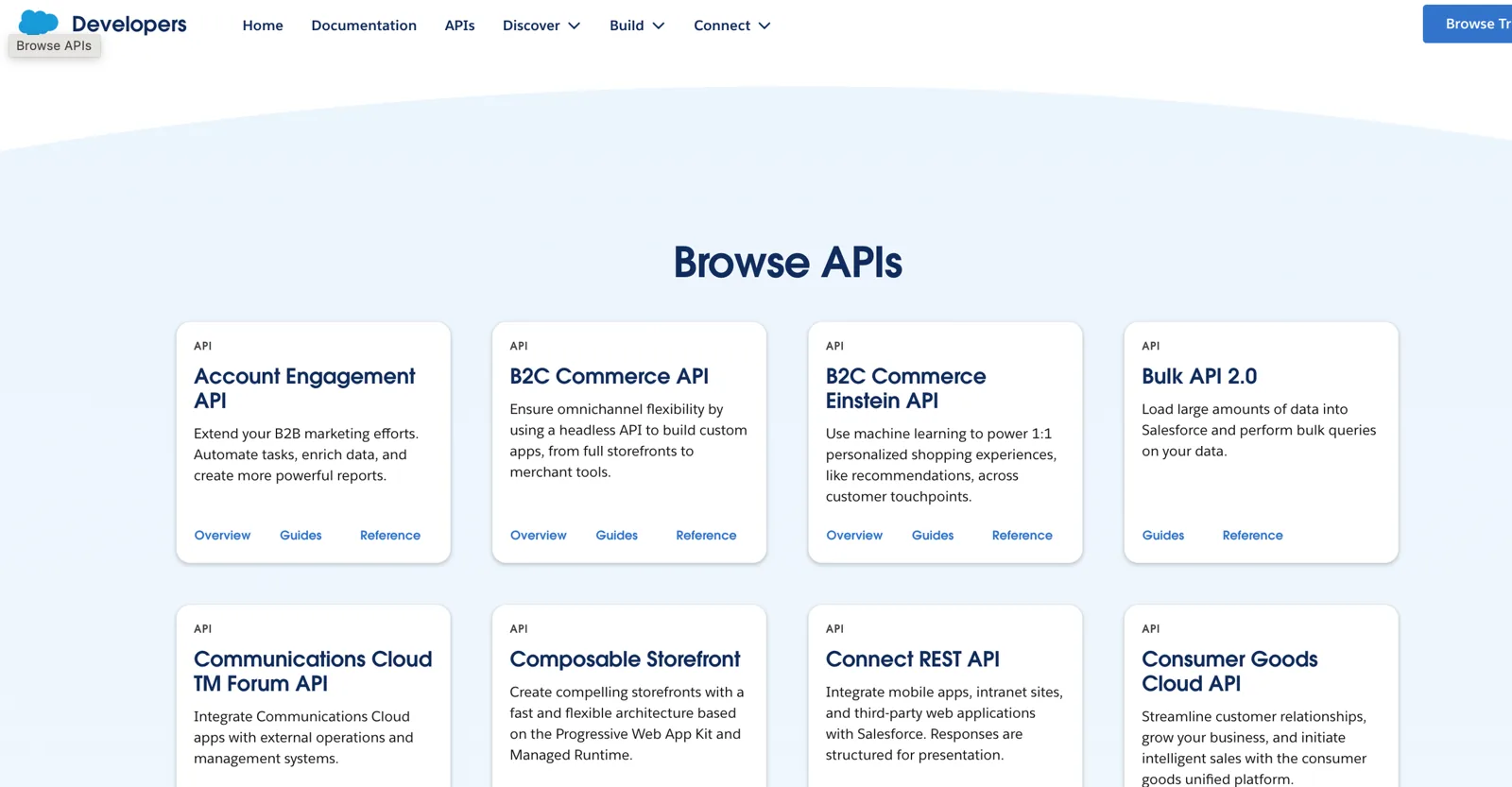Click 'Integrate mobile apps, intranet sites' text
This screenshot has width=1512, height=787.
944,723
